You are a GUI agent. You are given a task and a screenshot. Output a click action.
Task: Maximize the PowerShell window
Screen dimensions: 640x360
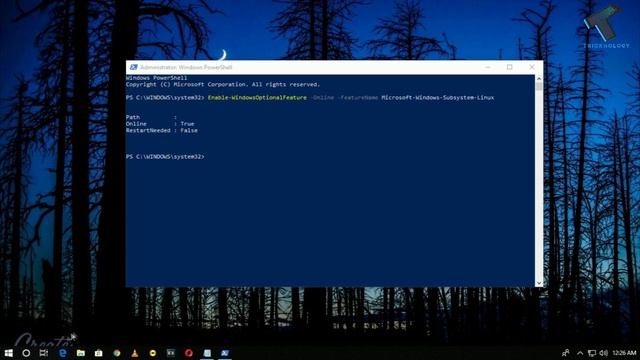[x=509, y=67]
